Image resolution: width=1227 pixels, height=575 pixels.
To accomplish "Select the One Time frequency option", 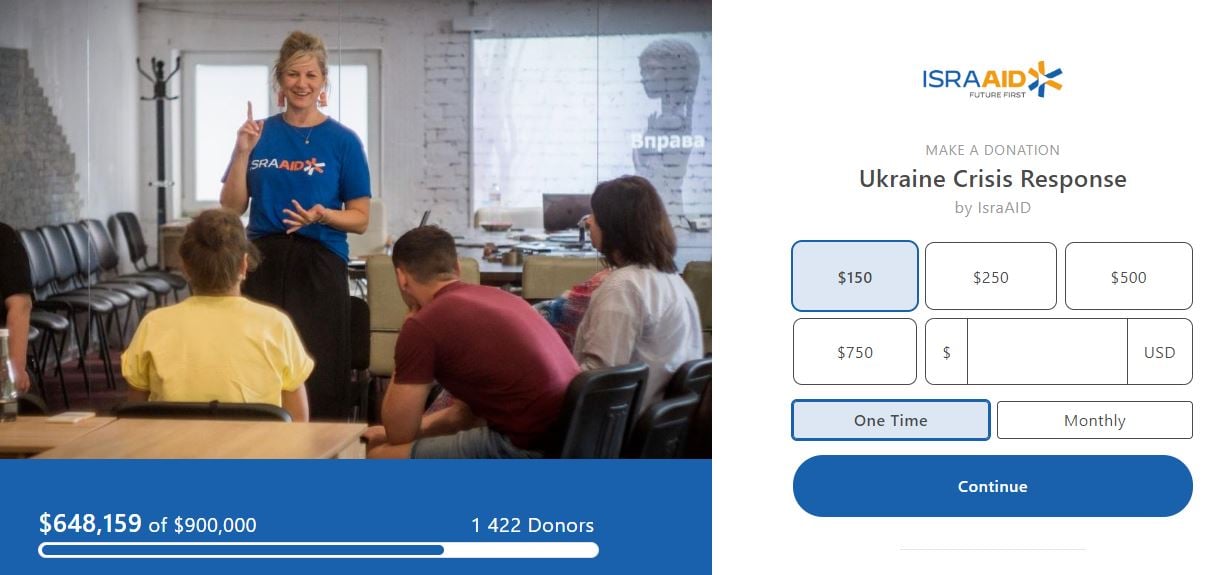I will tap(891, 420).
